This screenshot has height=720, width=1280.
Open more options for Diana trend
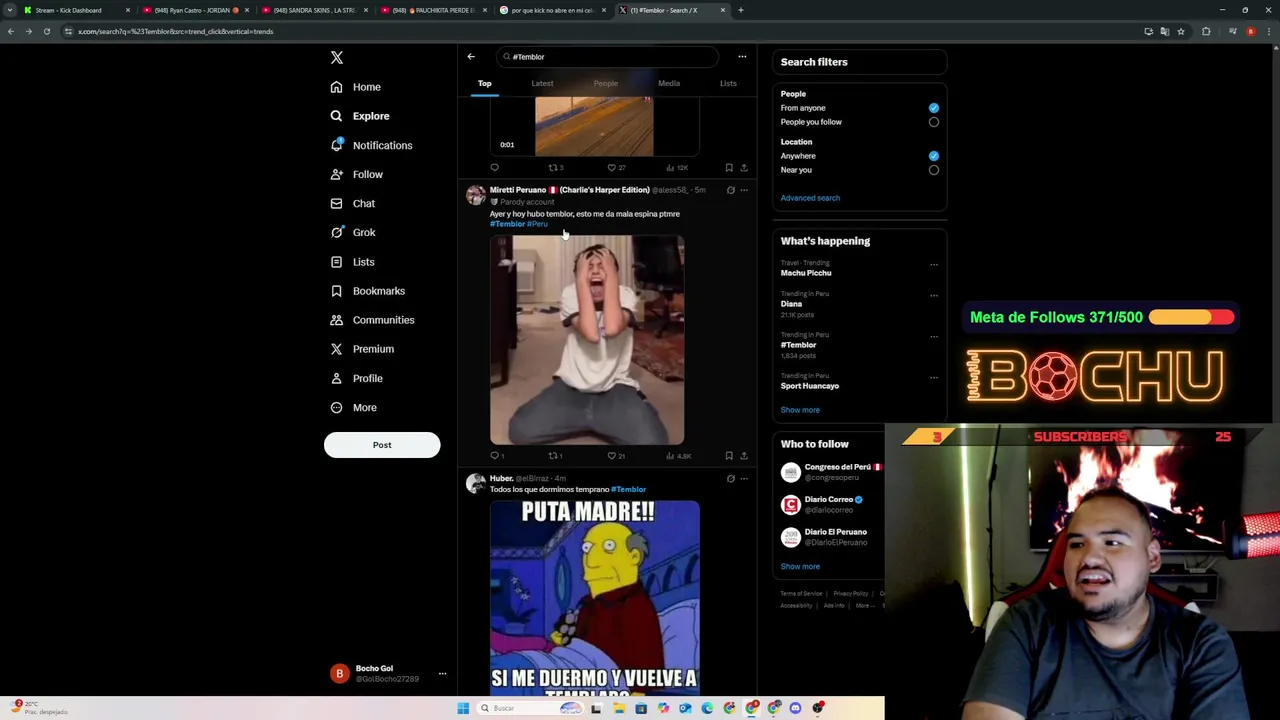934,296
